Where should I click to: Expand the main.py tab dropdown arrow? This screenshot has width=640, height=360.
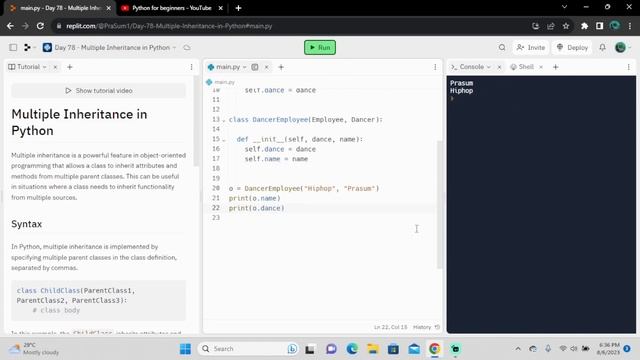click(x=244, y=67)
